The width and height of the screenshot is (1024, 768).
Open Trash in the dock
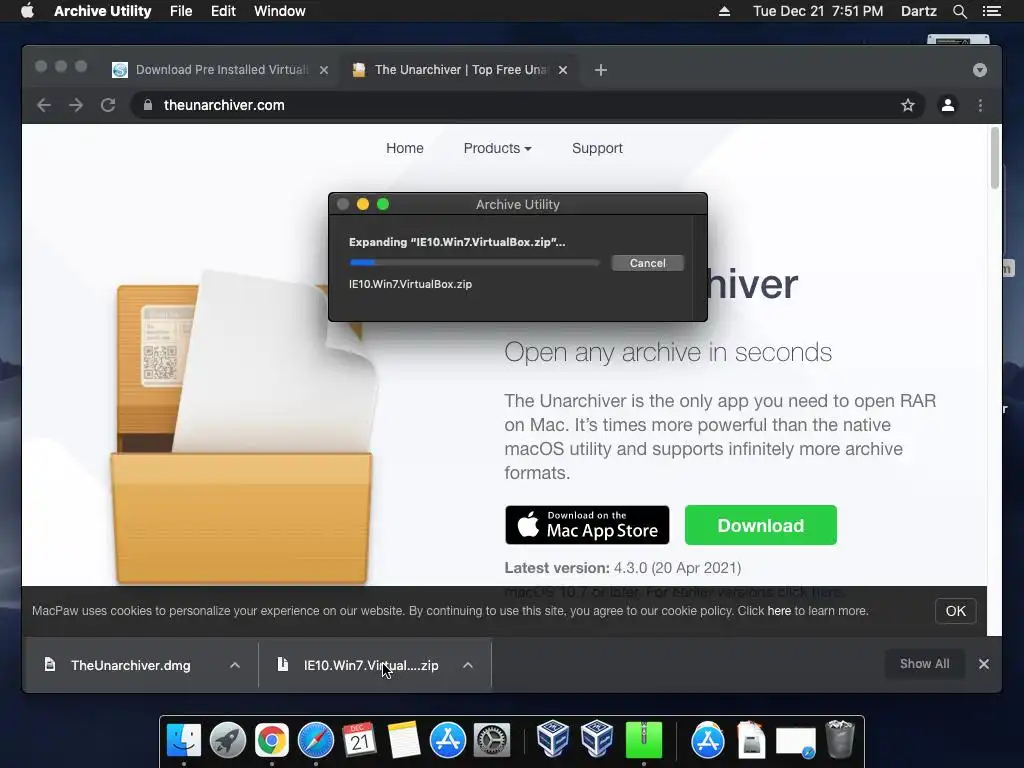click(840, 740)
